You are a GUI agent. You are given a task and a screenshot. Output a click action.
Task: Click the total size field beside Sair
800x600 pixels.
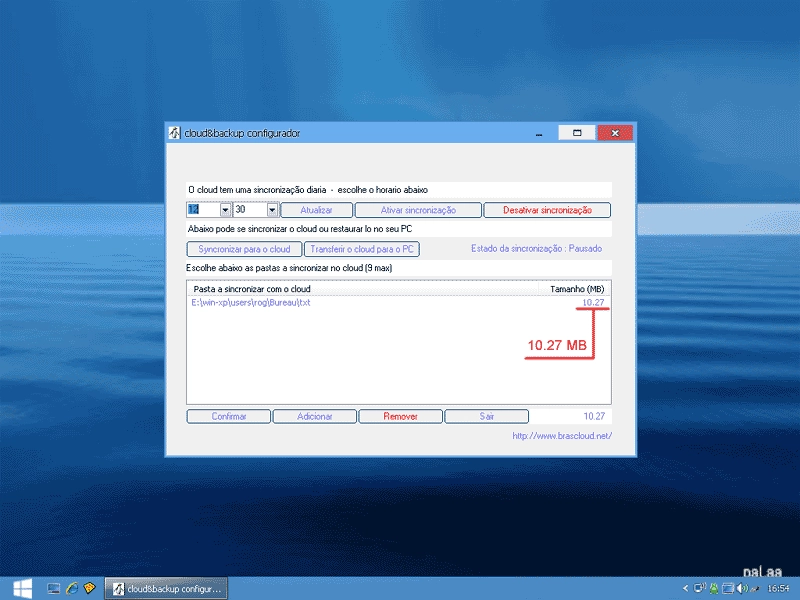click(570, 416)
